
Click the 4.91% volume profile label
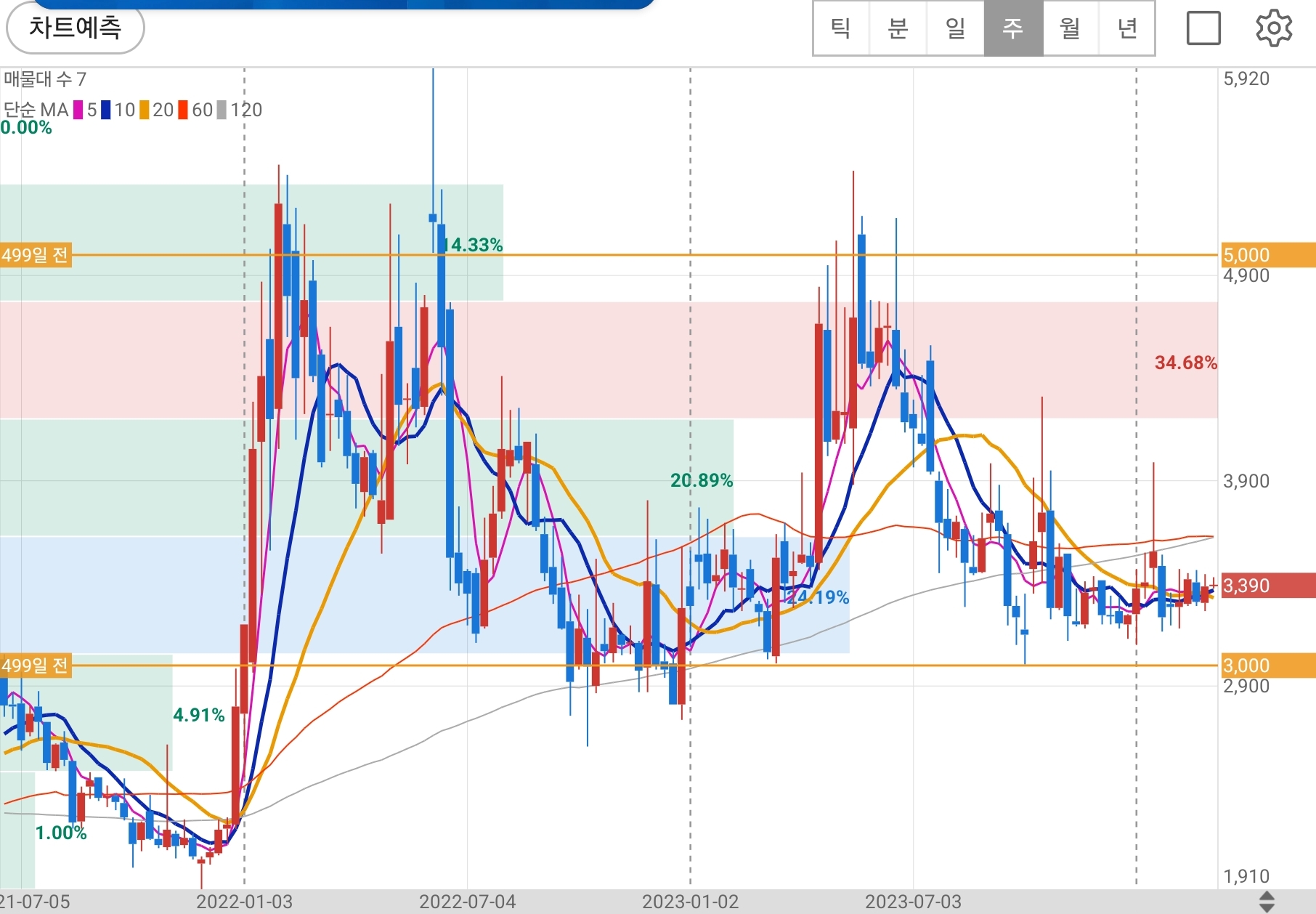tap(199, 715)
